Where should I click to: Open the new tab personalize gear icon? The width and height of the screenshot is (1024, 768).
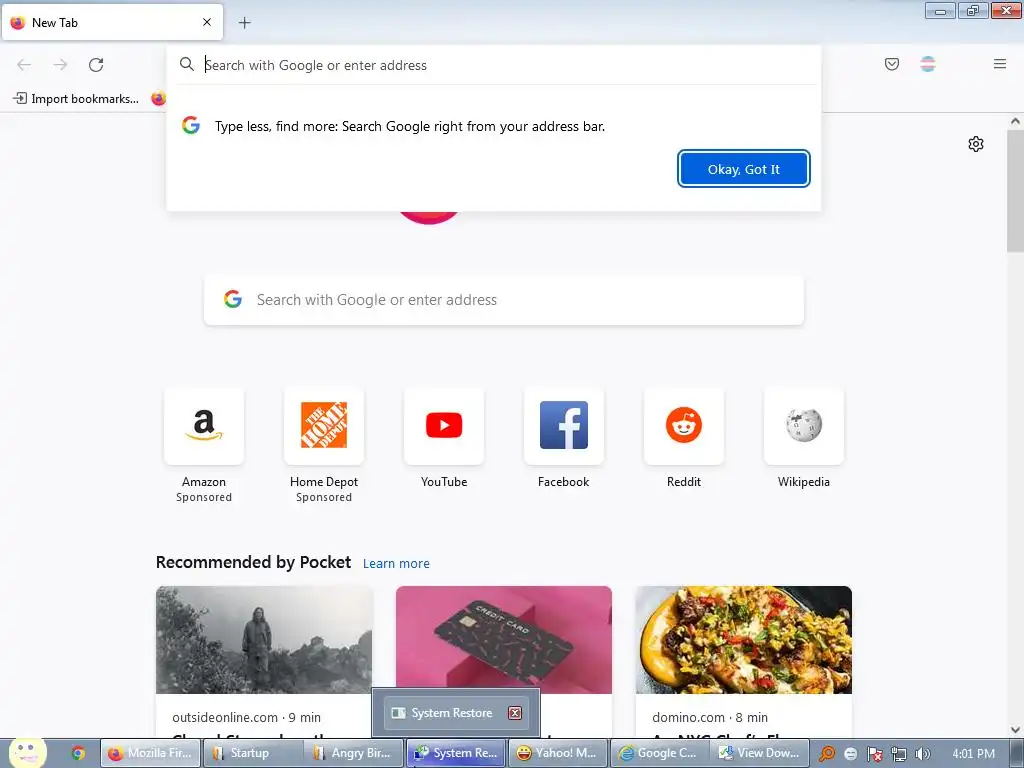[x=976, y=144]
